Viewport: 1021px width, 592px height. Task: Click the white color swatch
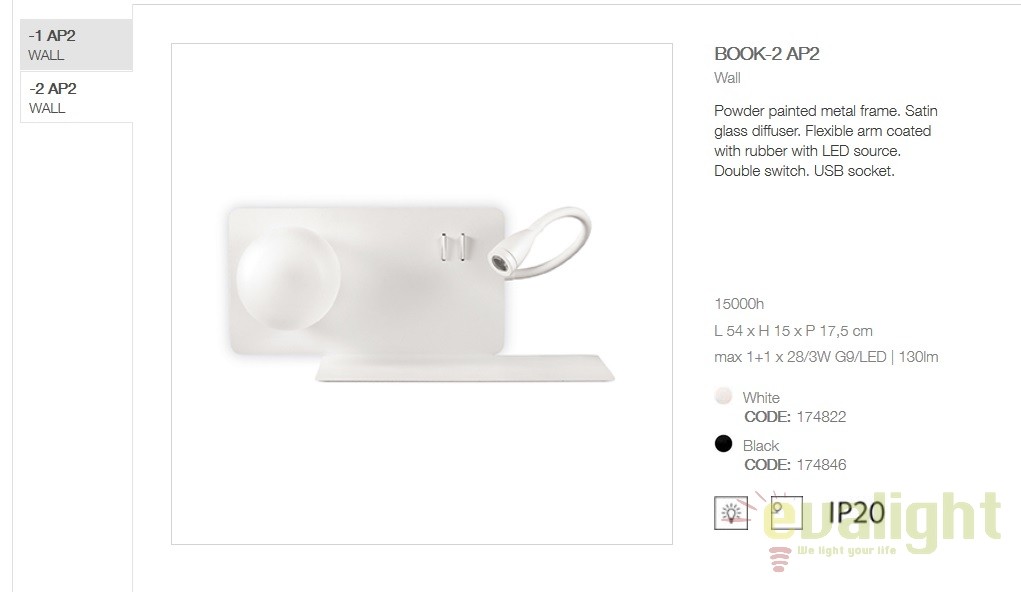coord(723,395)
